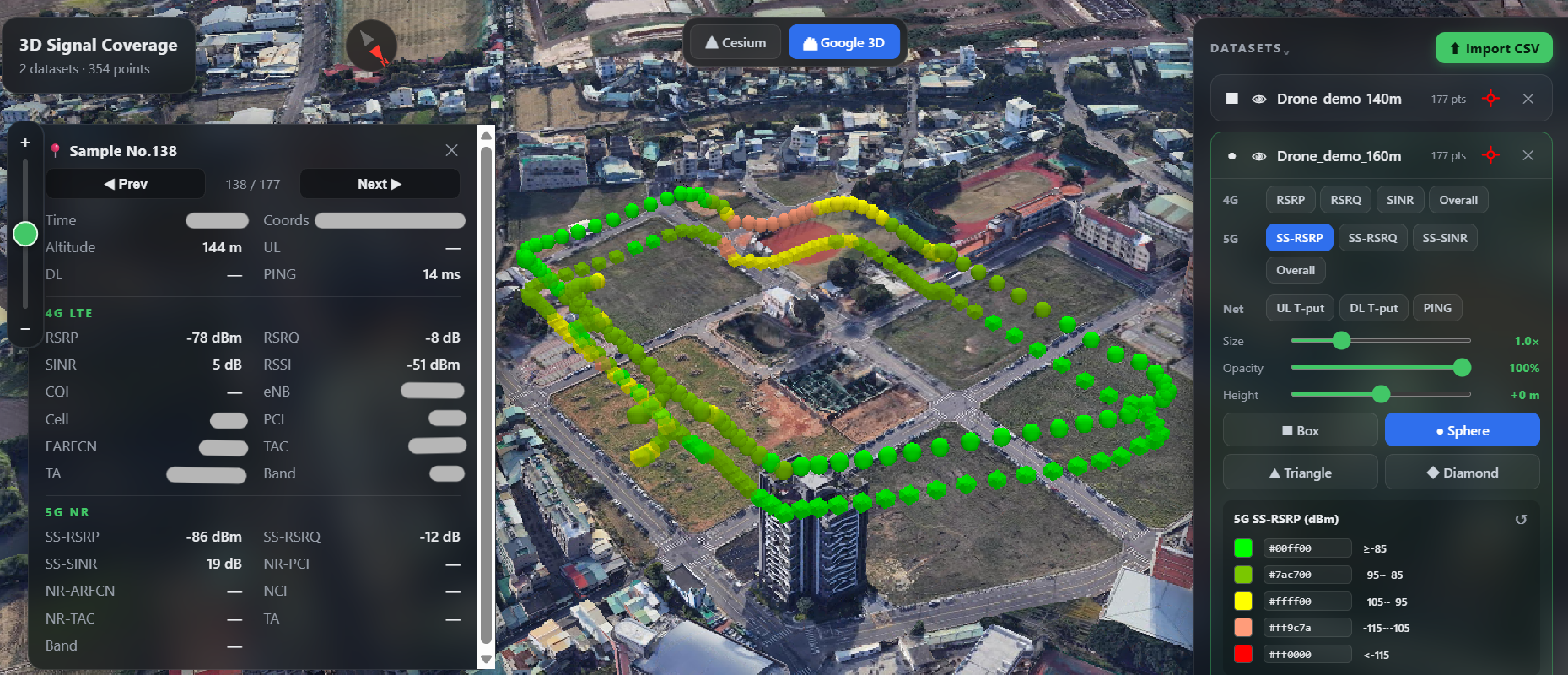Click the Import CSV button
Image resolution: width=1568 pixels, height=675 pixels.
click(1494, 48)
